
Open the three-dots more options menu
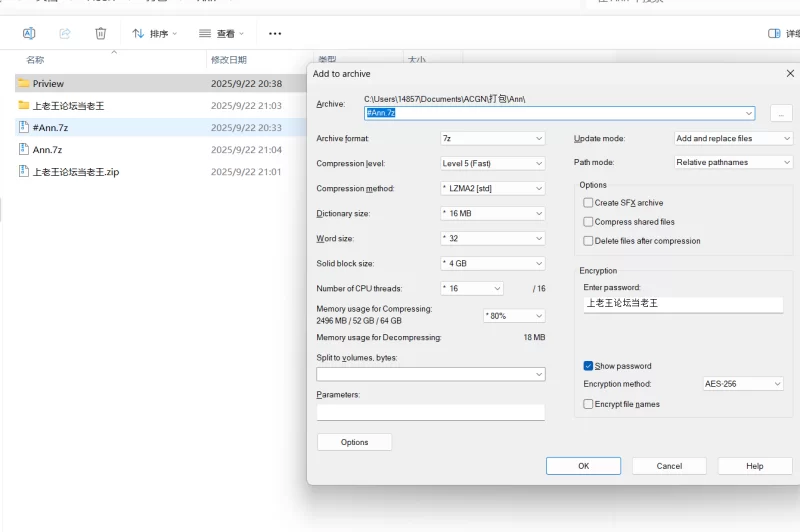tap(277, 33)
